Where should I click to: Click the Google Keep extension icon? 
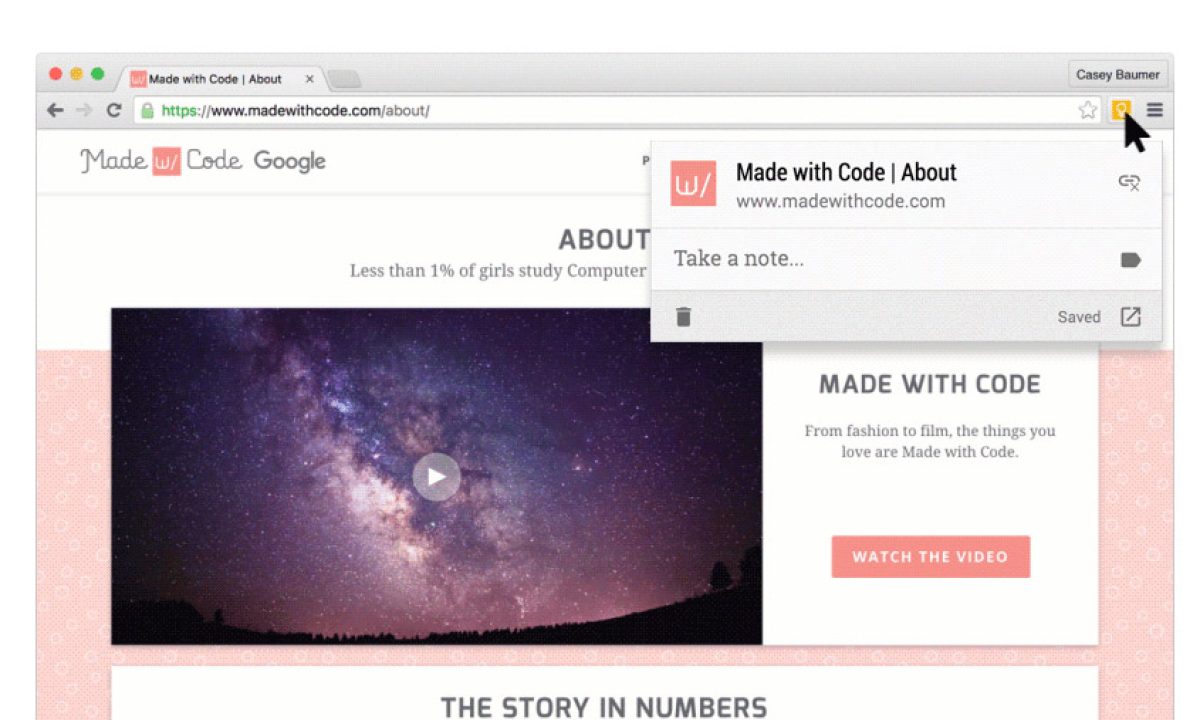pyautogui.click(x=1121, y=110)
